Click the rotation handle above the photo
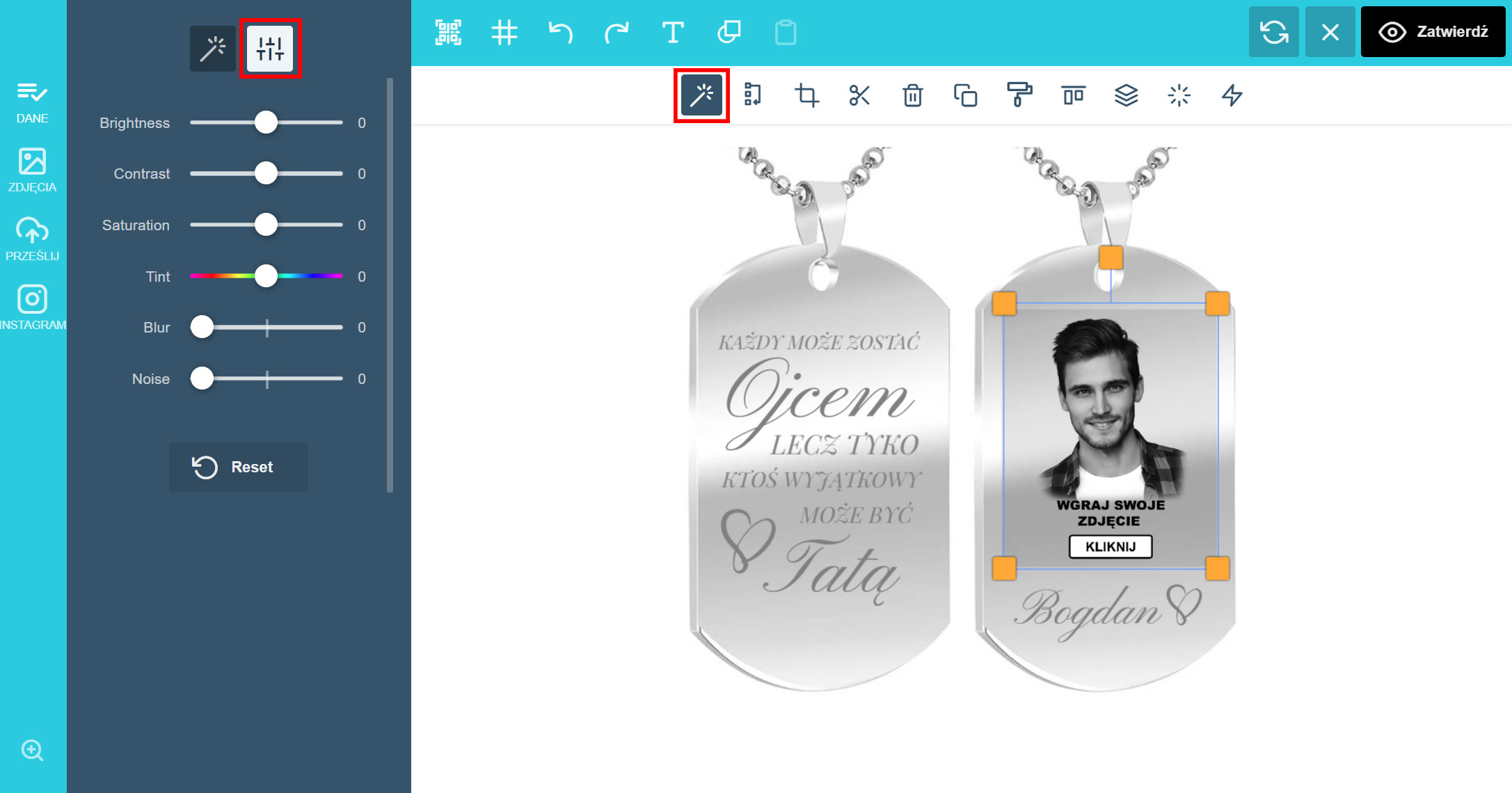The width and height of the screenshot is (1512, 793). point(1111,258)
